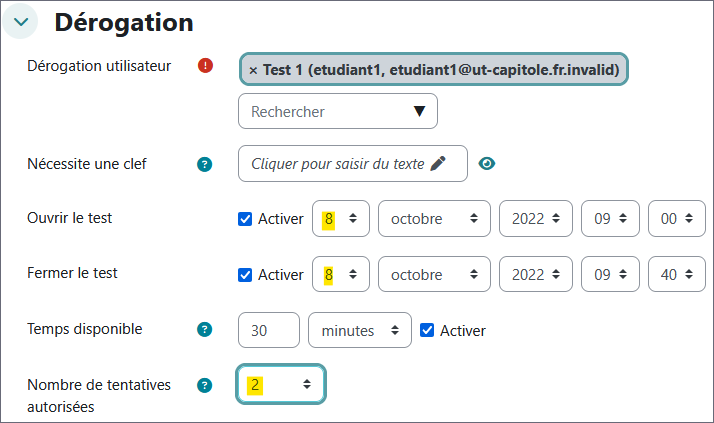Change the opening hour 09 selector
The width and height of the screenshot is (714, 423).
click(x=612, y=219)
